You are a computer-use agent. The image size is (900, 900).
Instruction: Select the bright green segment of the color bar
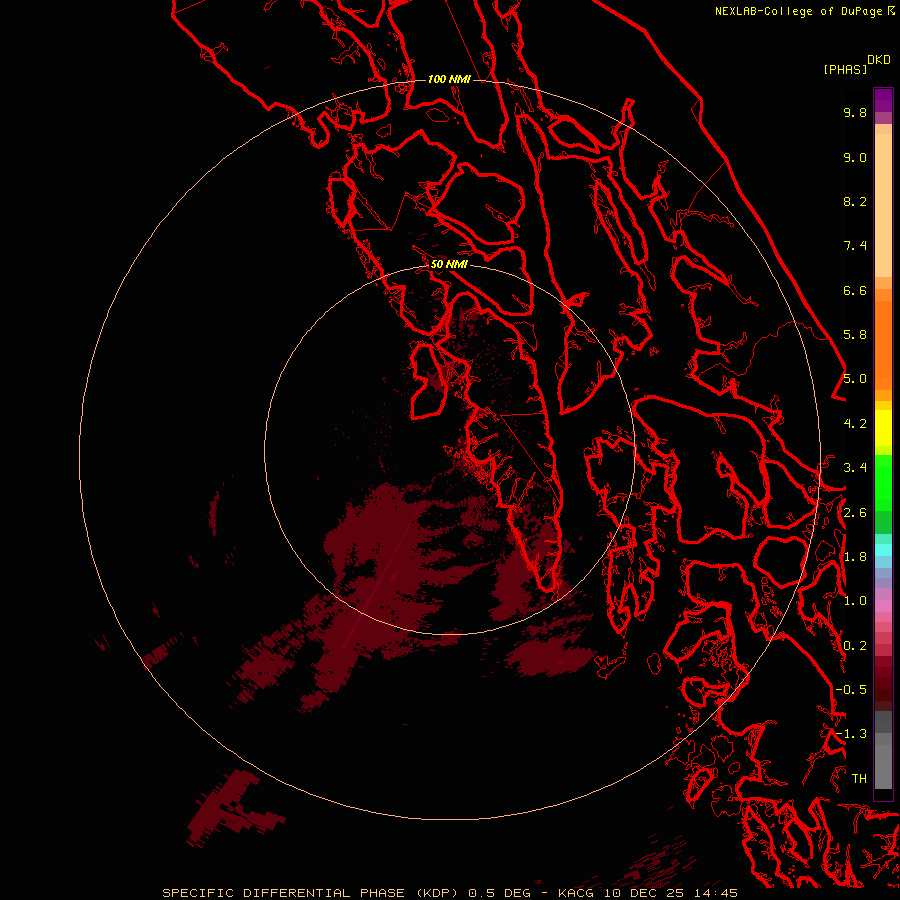pyautogui.click(x=883, y=483)
